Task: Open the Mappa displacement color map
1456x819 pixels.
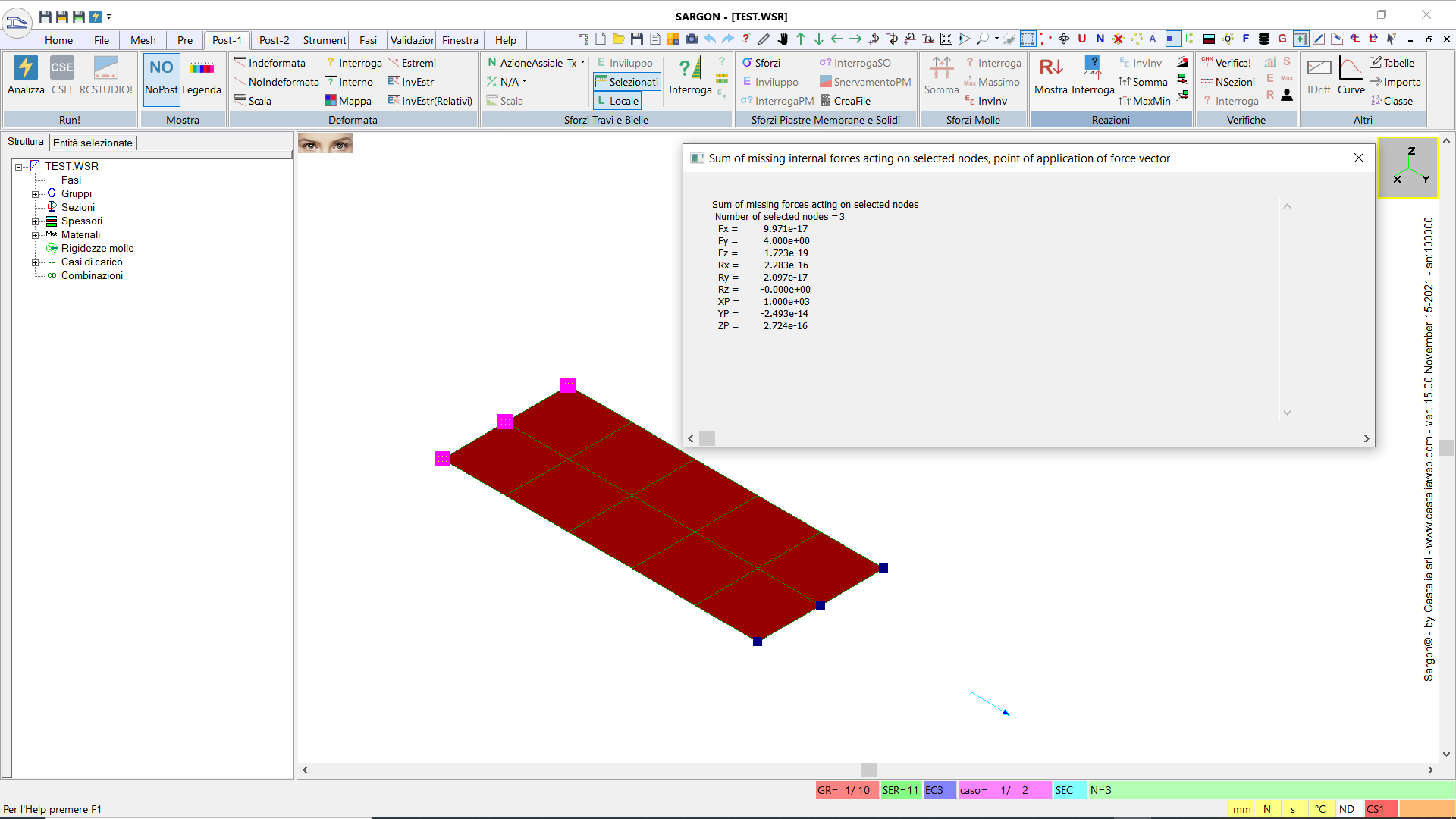Action: coord(348,101)
